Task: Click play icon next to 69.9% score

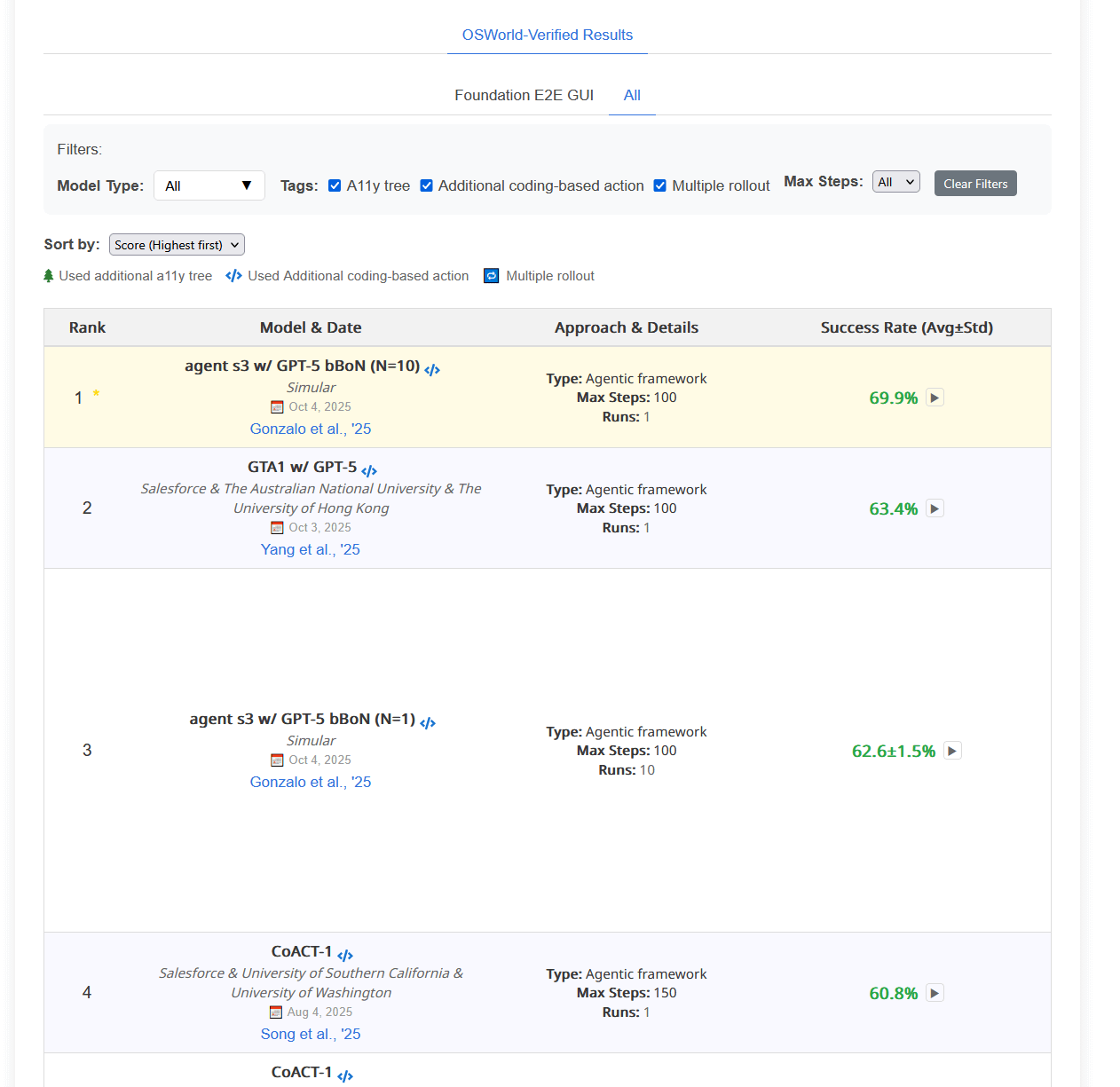Action: coord(935,398)
